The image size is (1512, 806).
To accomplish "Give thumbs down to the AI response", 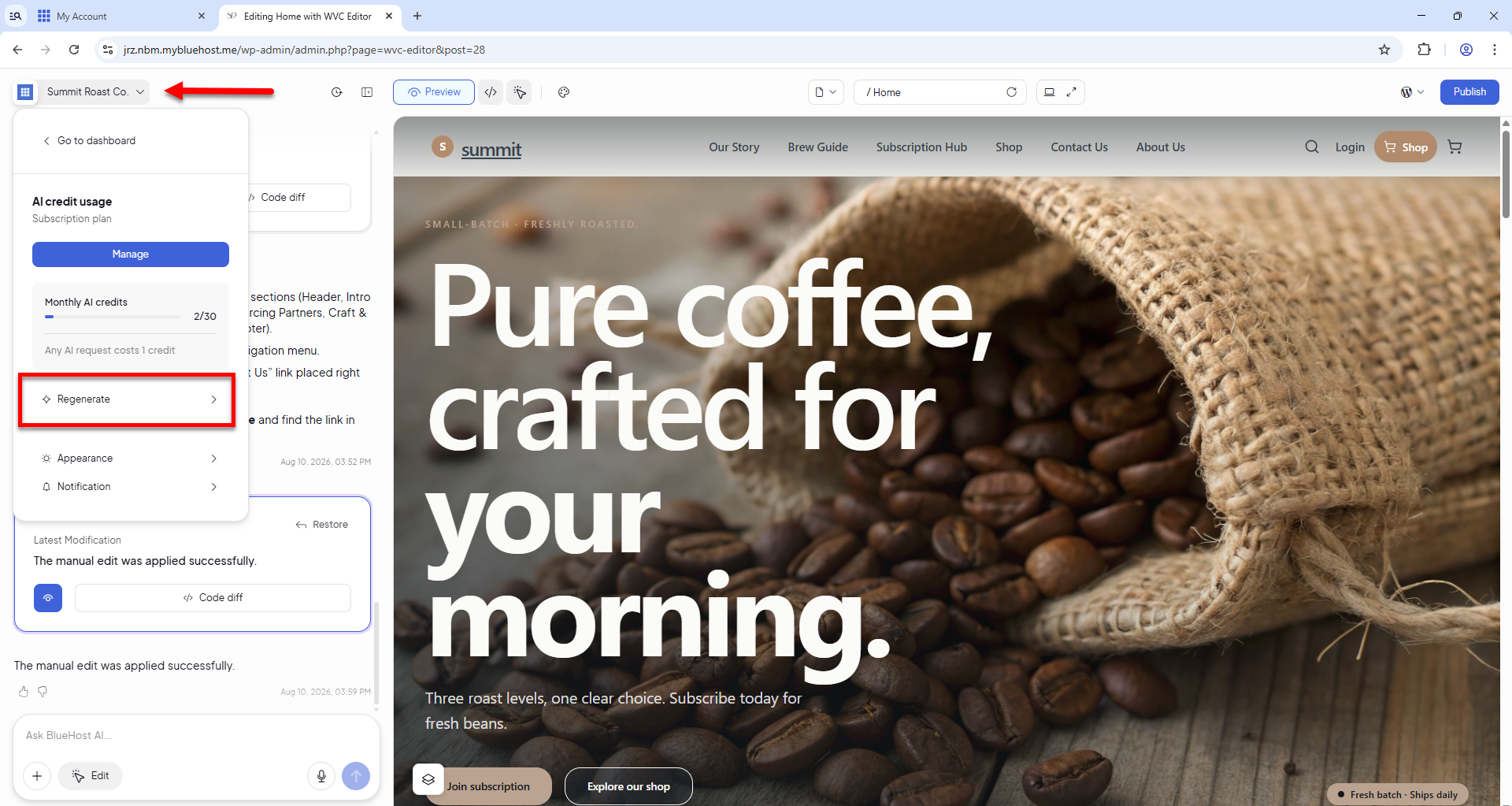I will [x=43, y=692].
